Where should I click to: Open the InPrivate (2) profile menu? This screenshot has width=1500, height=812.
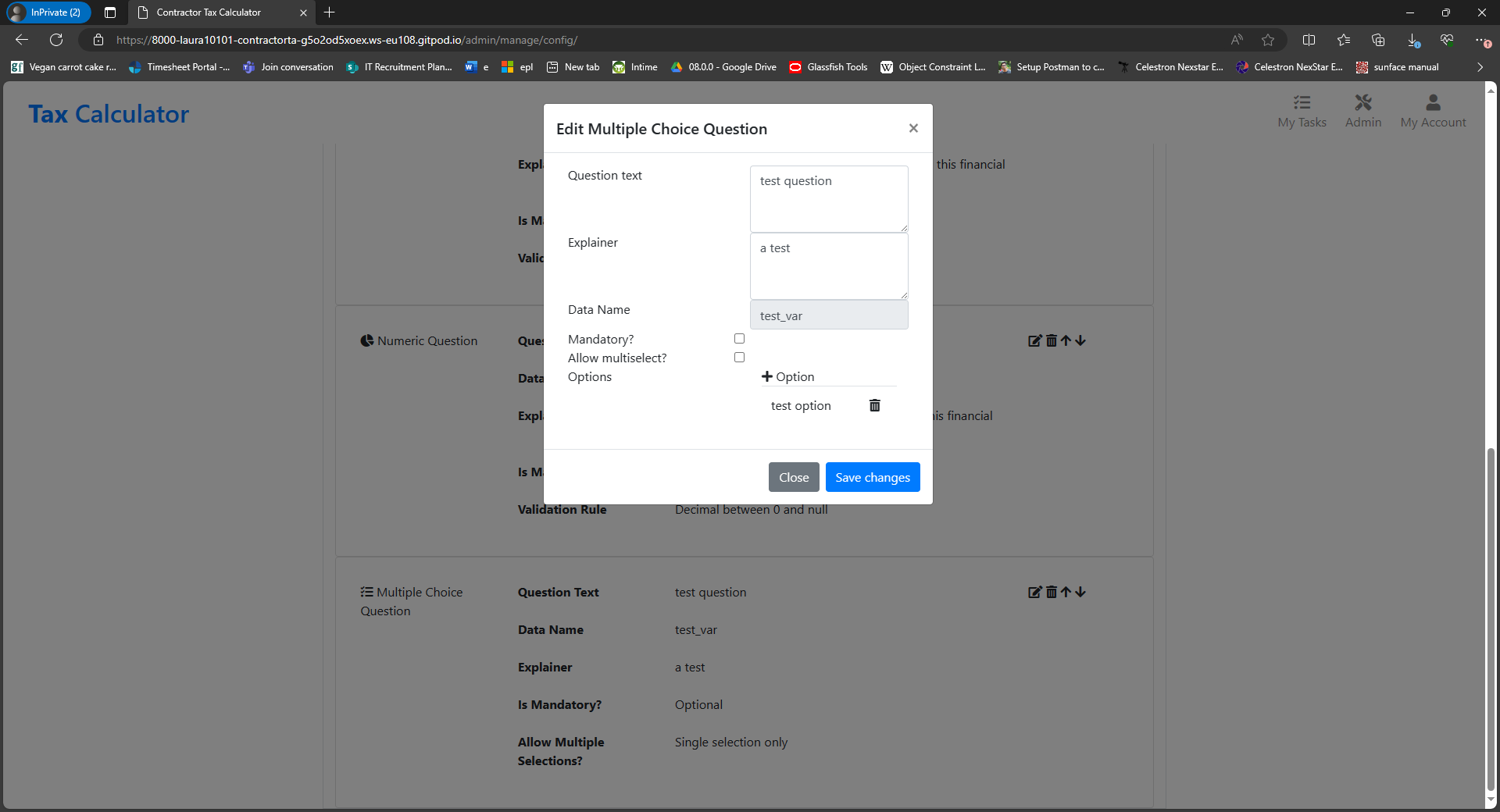pyautogui.click(x=48, y=12)
